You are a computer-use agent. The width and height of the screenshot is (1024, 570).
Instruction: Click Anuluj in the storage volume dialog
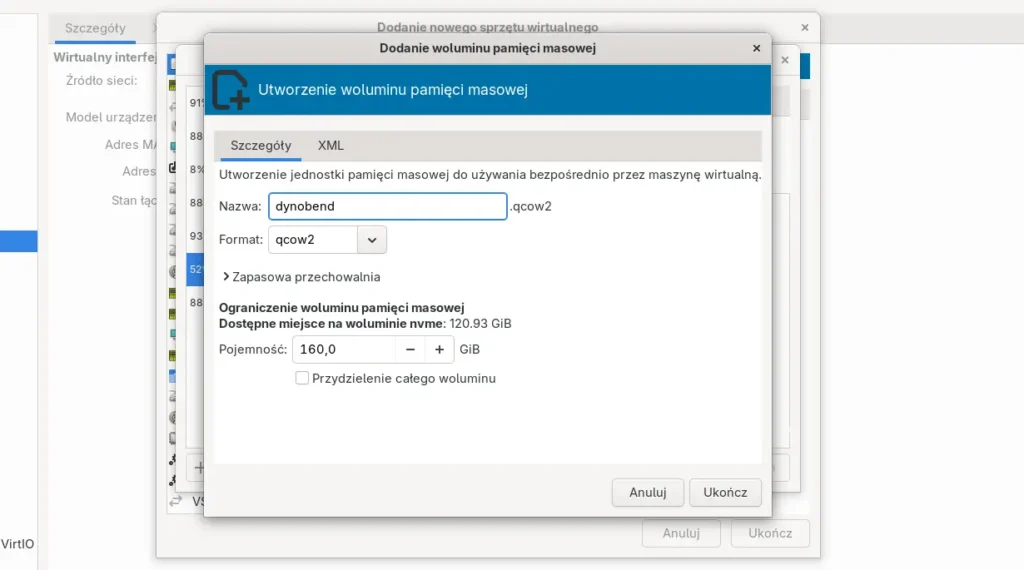pyautogui.click(x=647, y=492)
